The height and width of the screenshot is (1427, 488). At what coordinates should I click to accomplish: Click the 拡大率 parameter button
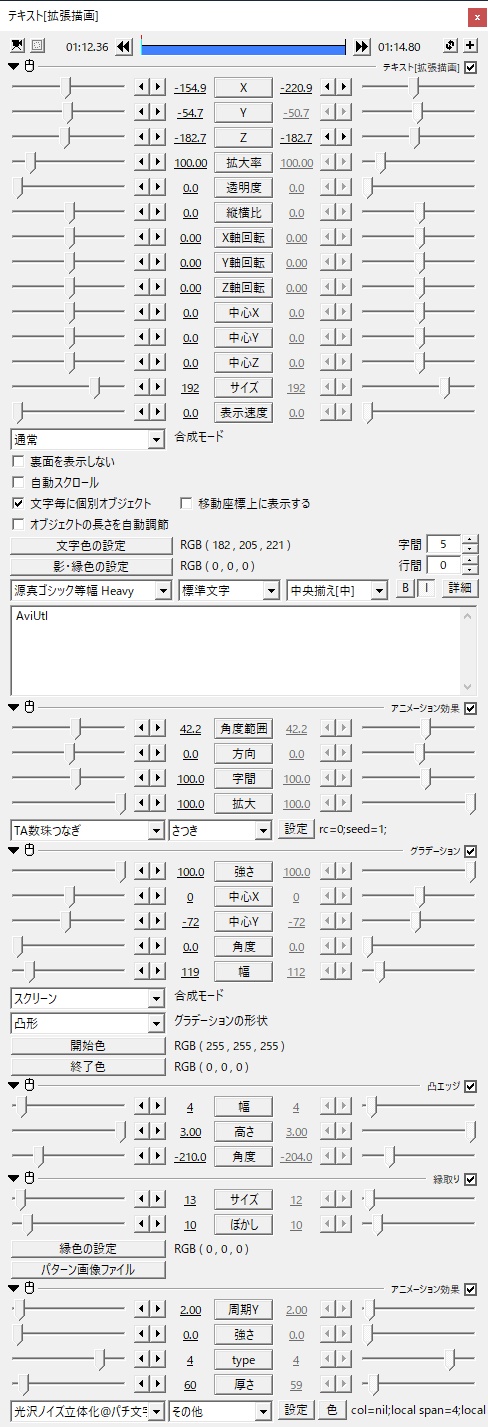point(243,162)
